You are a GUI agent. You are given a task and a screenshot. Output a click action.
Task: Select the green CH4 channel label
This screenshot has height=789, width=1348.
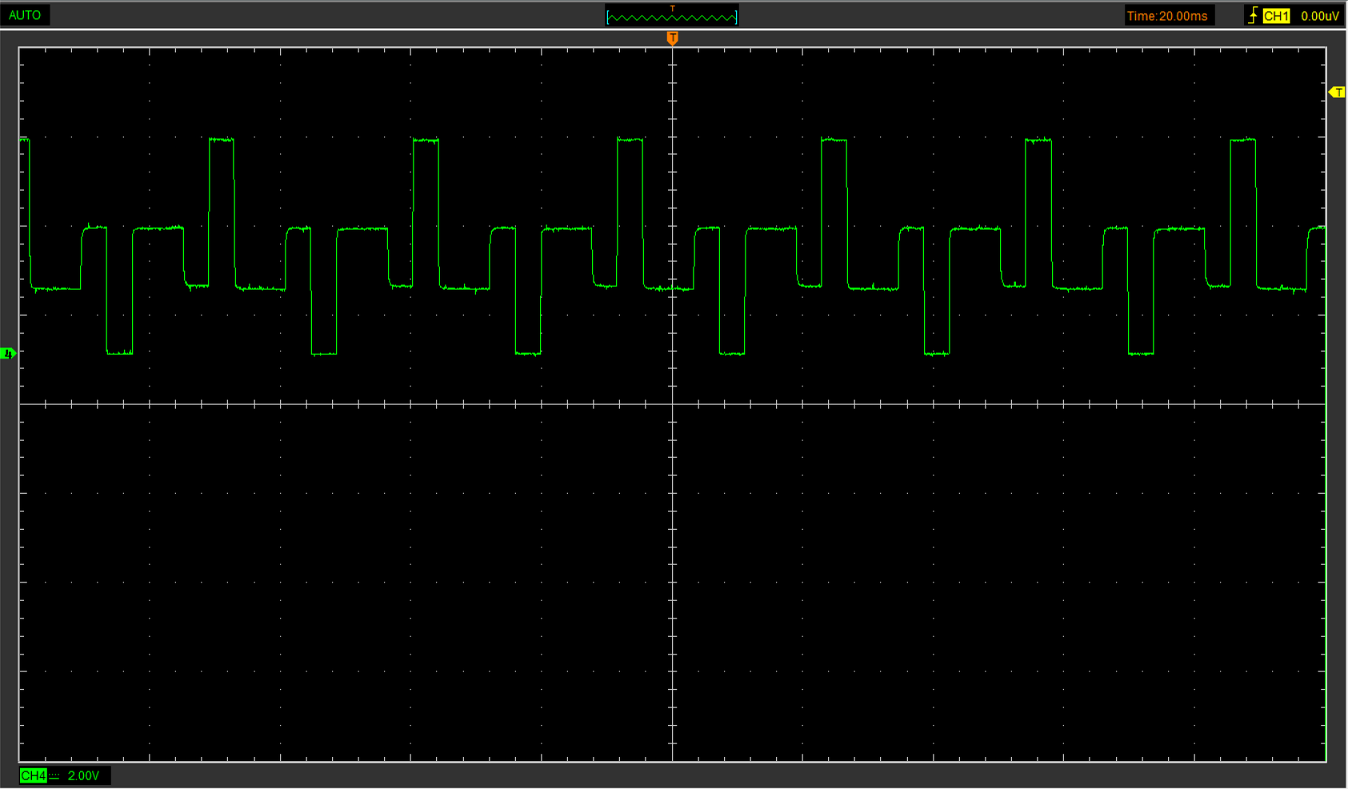pyautogui.click(x=33, y=776)
